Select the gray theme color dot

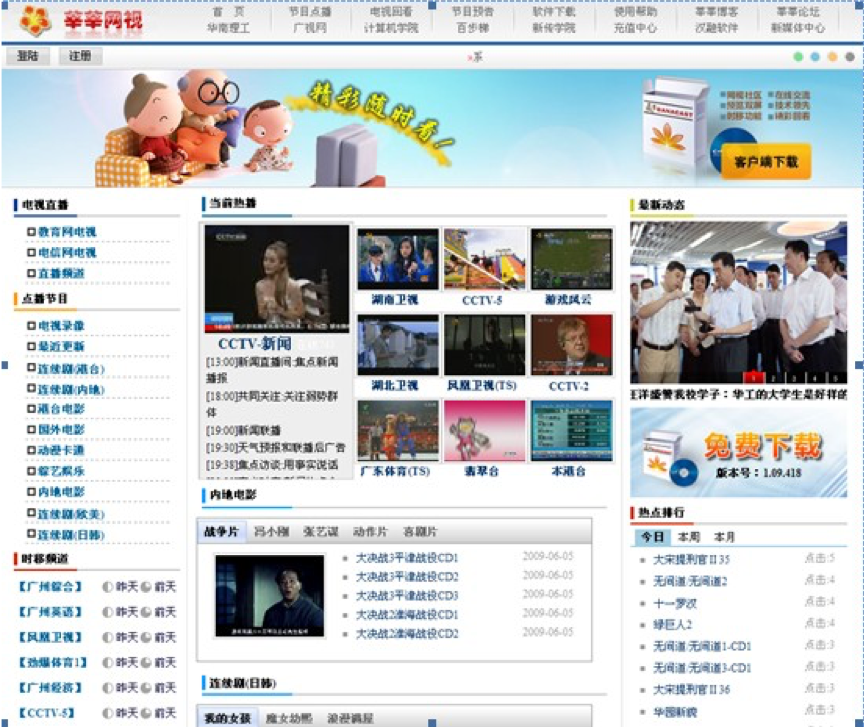click(x=850, y=57)
